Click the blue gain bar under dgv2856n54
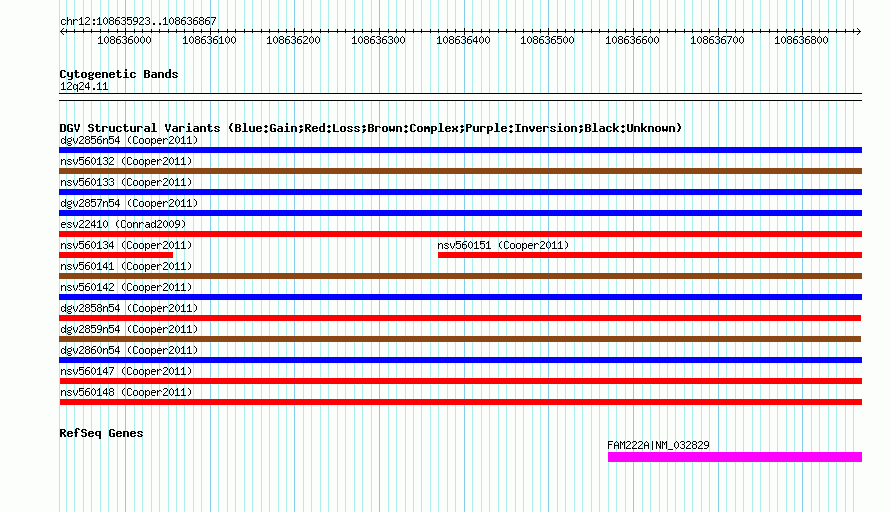This screenshot has height=512, width=890. pos(460,150)
